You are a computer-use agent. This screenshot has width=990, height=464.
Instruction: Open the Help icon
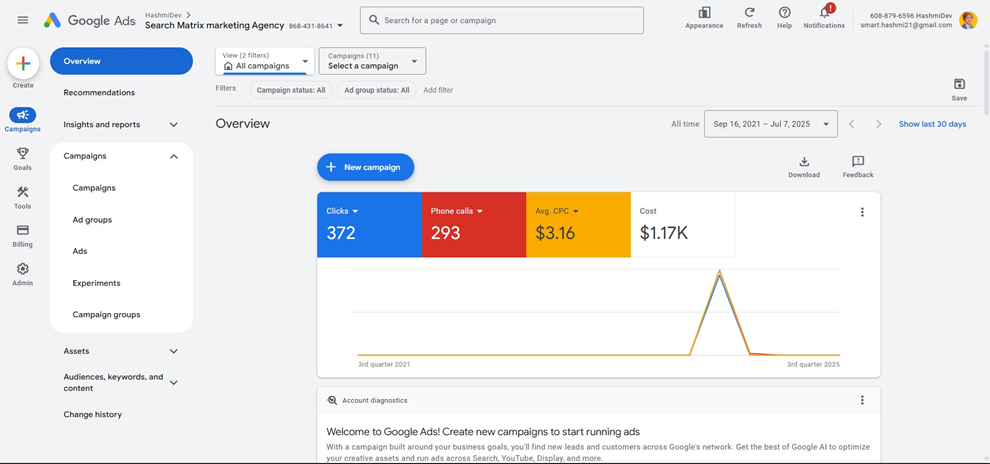point(785,13)
